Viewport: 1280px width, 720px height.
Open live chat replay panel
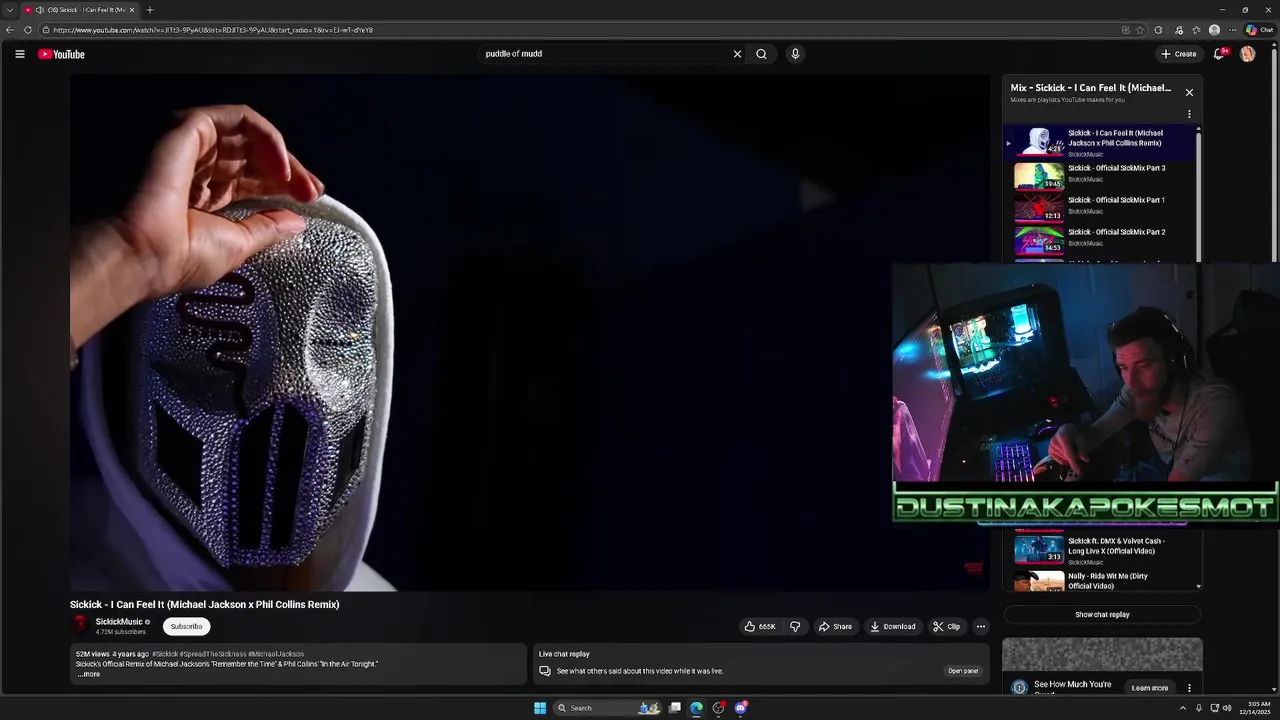[x=963, y=671]
